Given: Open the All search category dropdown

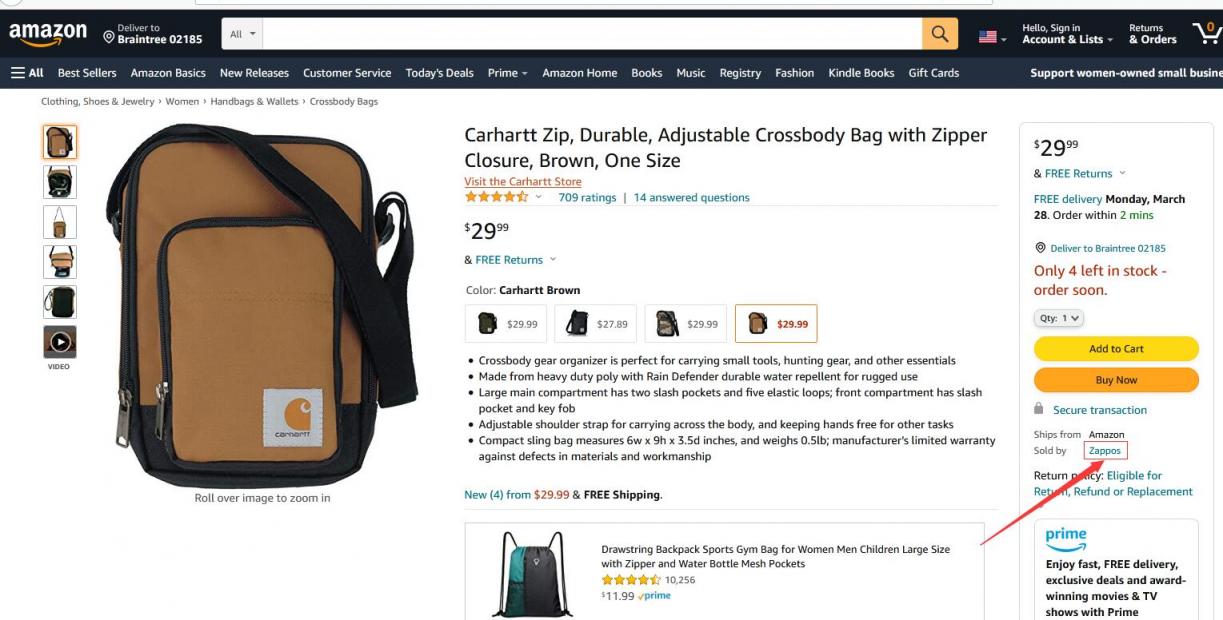Looking at the screenshot, I should click(x=243, y=34).
